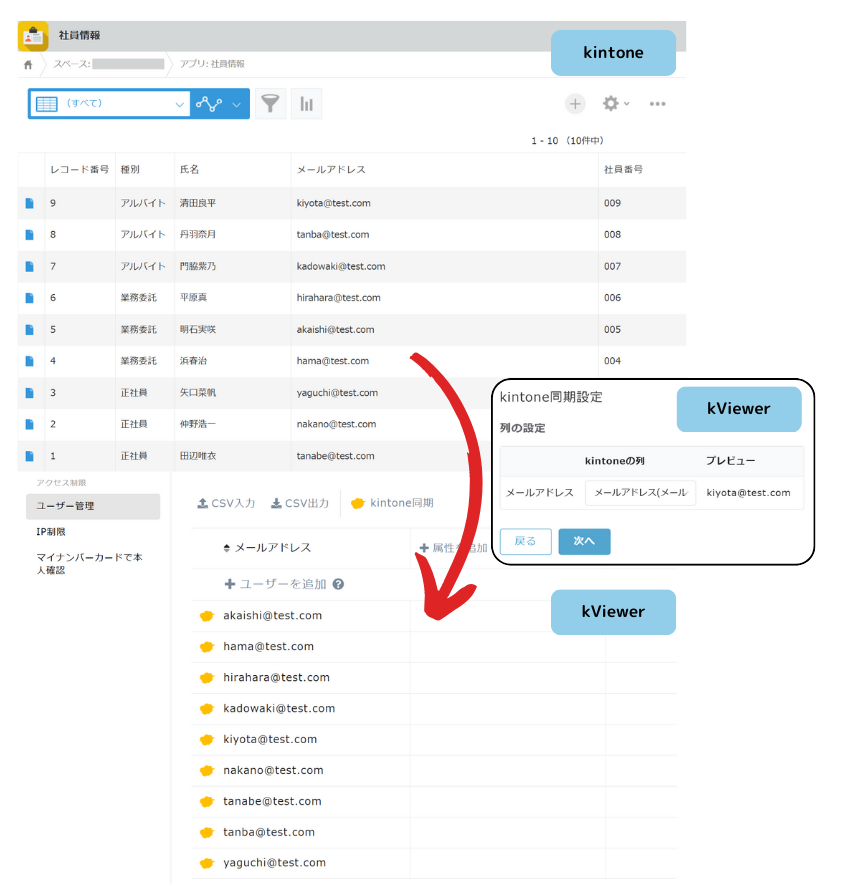The image size is (850, 893).
Task: Open the filter funnel icon
Action: 270,104
